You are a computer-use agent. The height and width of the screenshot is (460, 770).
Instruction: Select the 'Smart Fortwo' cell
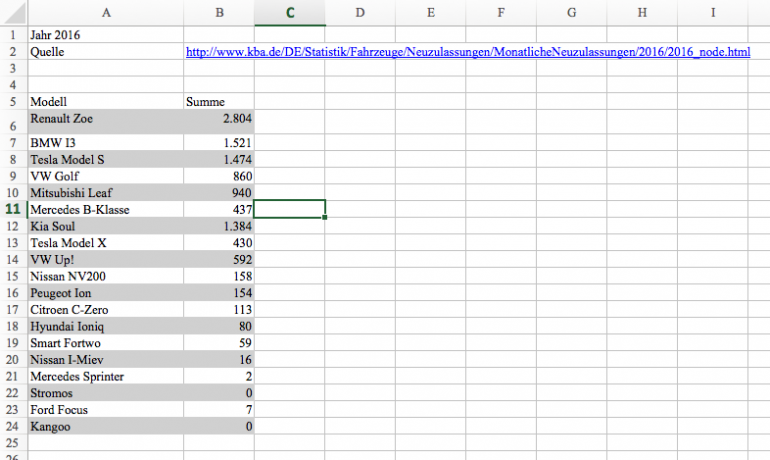click(106, 343)
